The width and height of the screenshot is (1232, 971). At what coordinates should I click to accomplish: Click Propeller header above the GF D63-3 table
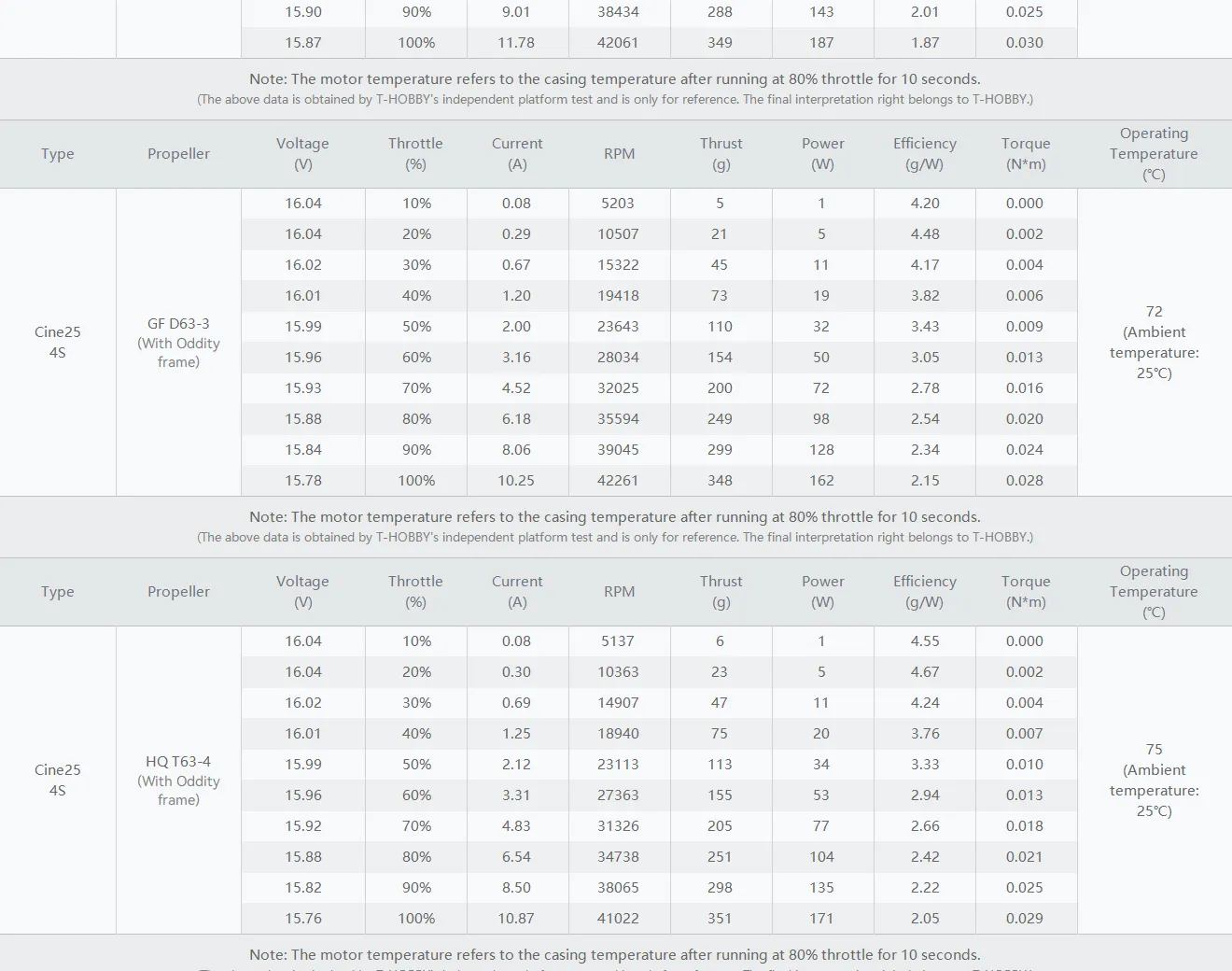point(178,154)
